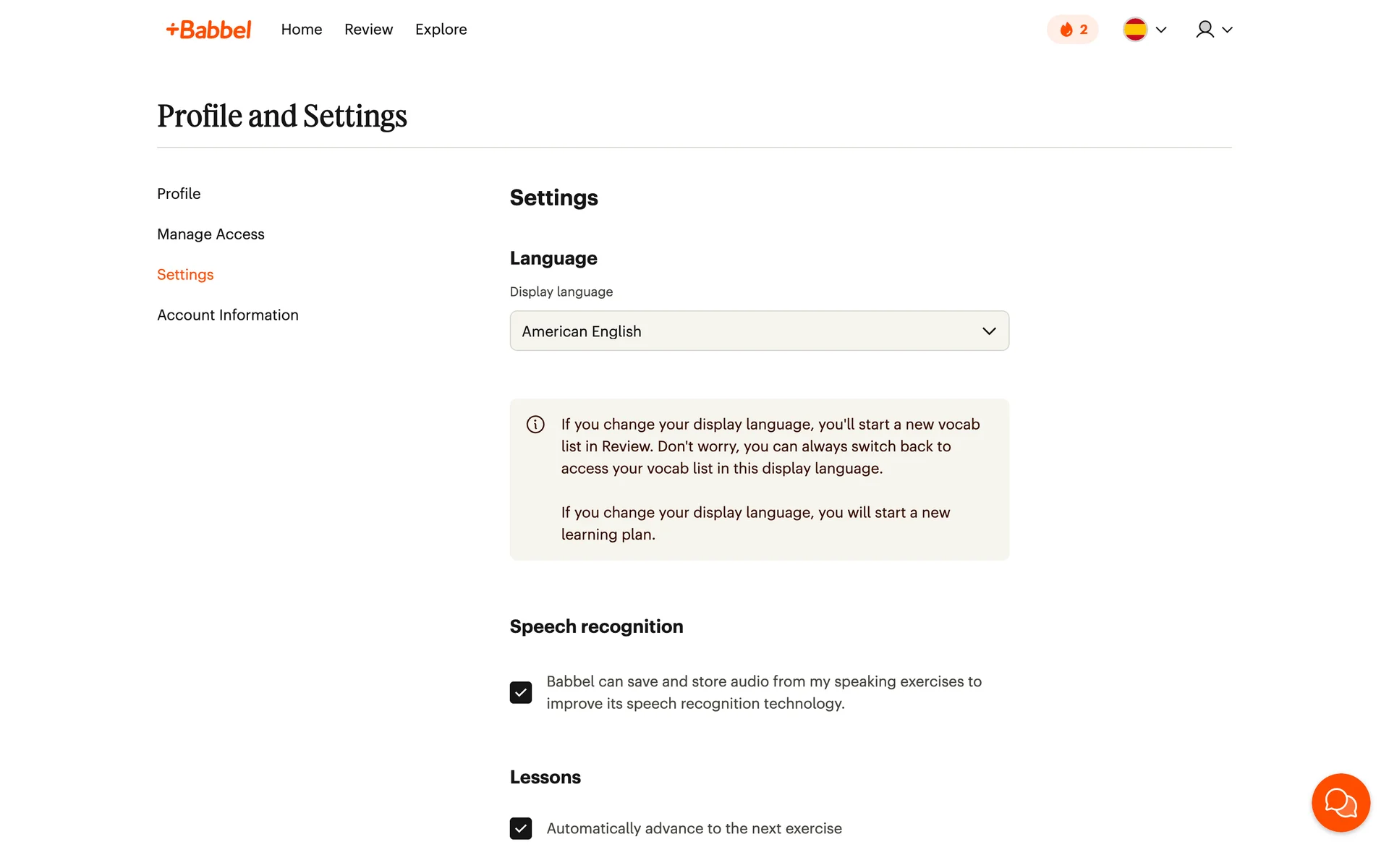This screenshot has height=868, width=1389.
Task: Click the speech recognition consent text
Action: (x=763, y=693)
